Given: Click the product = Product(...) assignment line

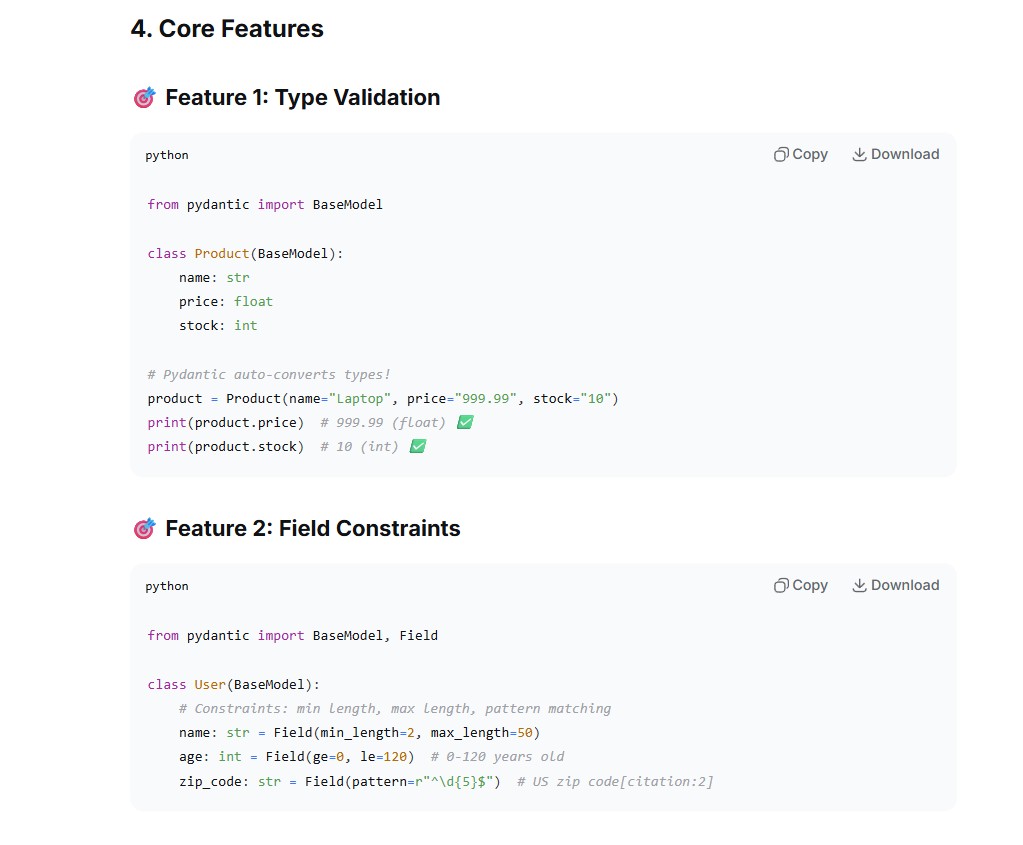Looking at the screenshot, I should click(x=383, y=399).
